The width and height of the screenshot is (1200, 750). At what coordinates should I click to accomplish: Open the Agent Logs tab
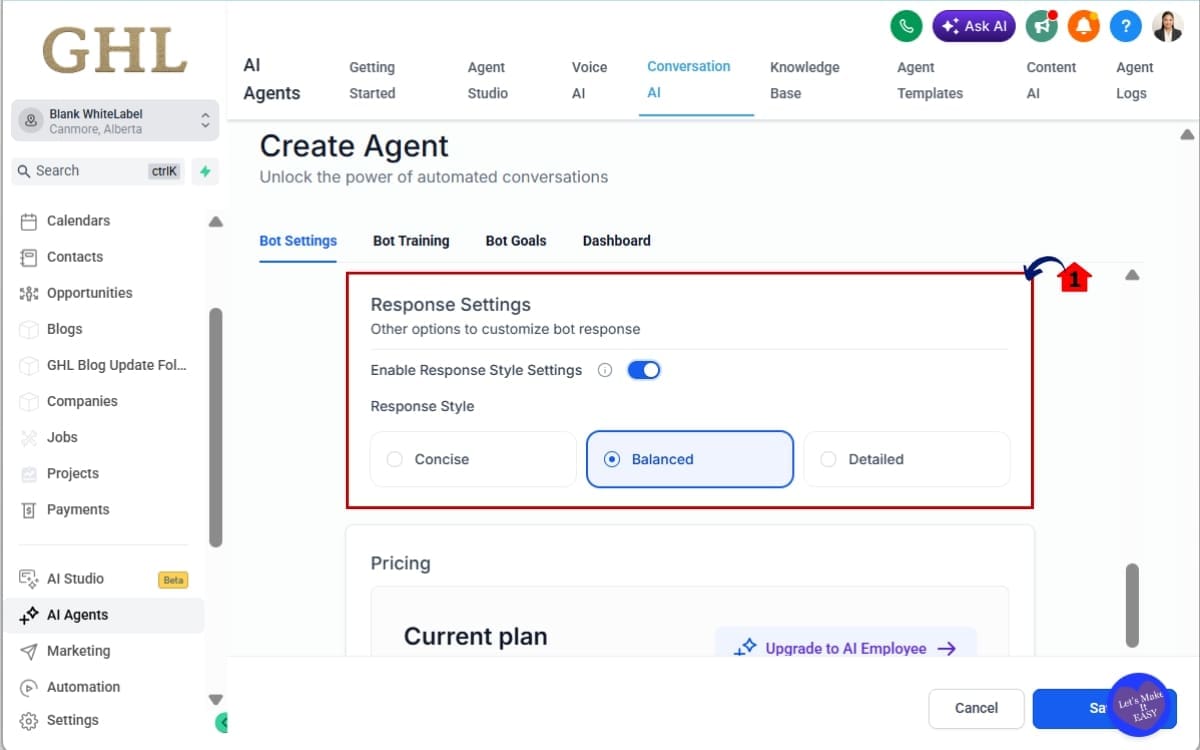coord(1135,80)
